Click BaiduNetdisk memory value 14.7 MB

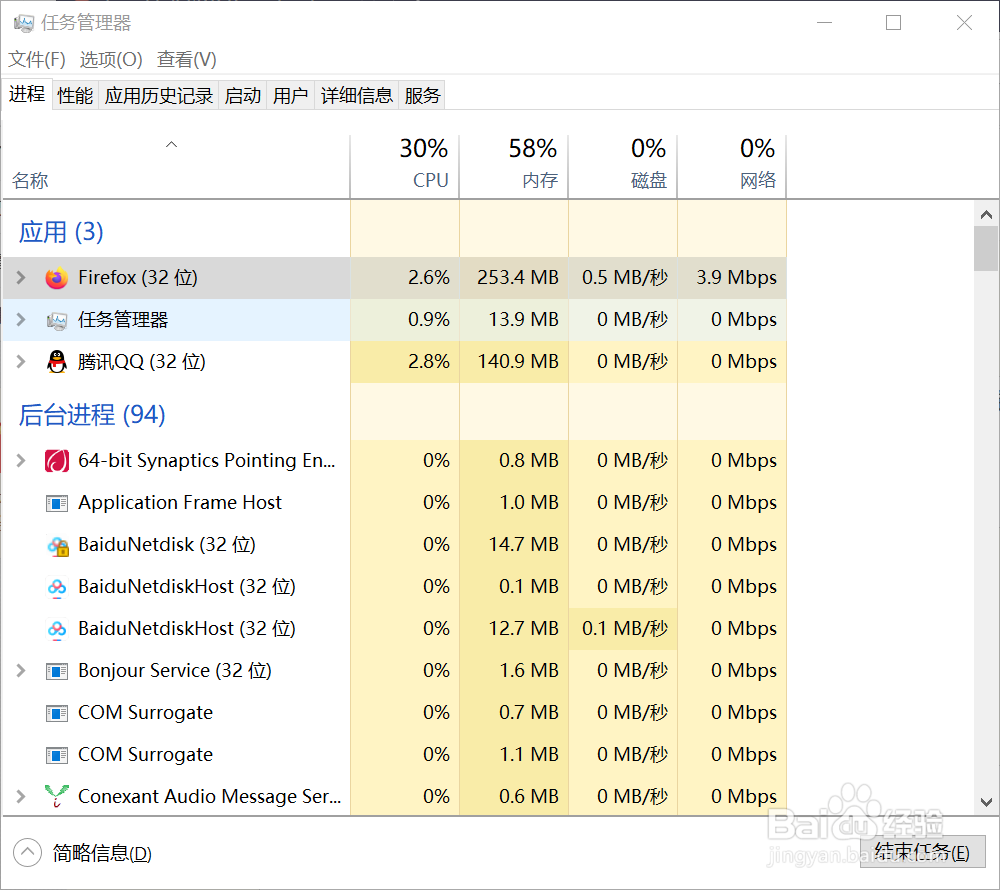[x=524, y=544]
